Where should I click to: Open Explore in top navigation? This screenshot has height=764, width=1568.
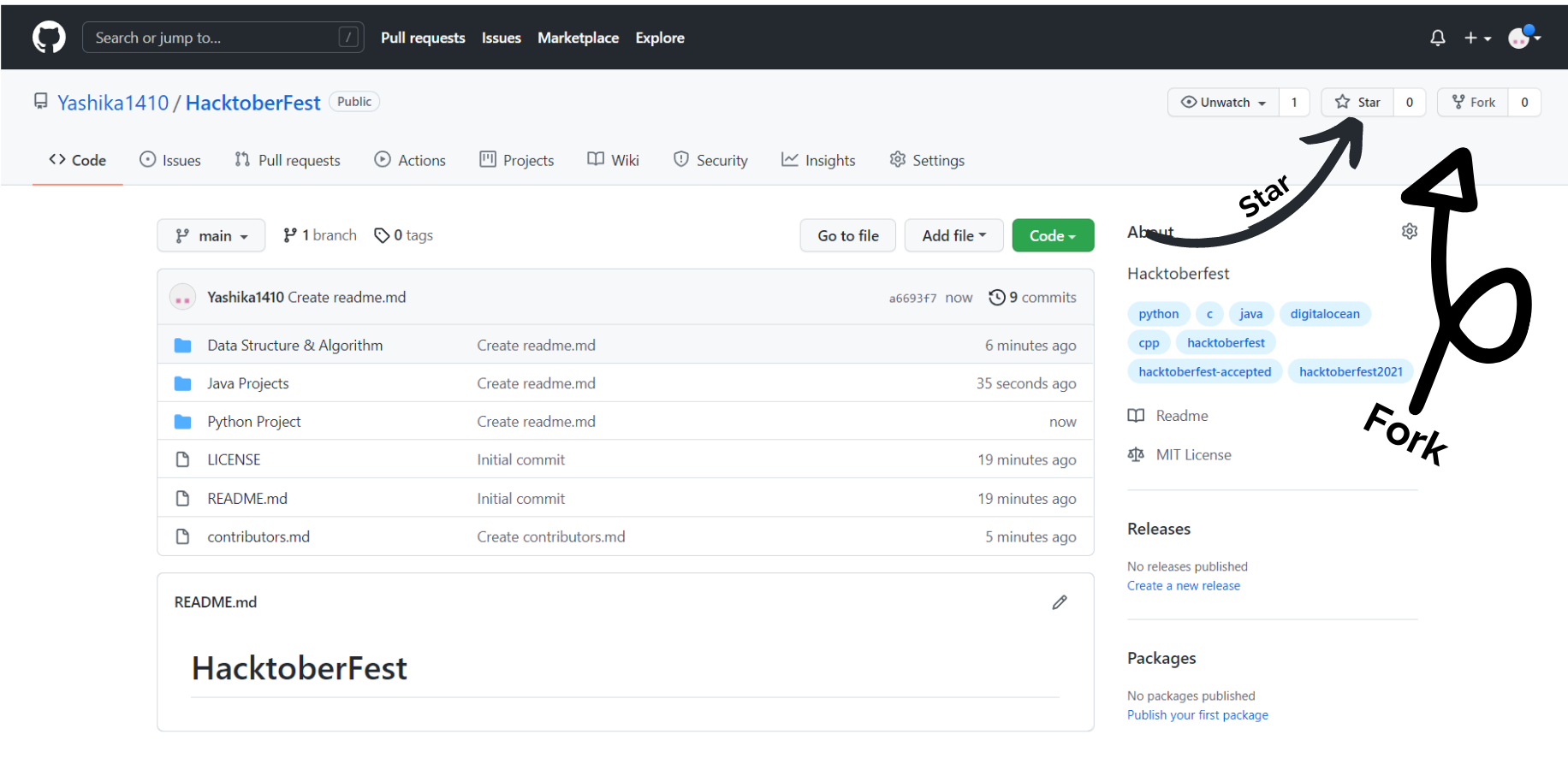click(x=660, y=38)
